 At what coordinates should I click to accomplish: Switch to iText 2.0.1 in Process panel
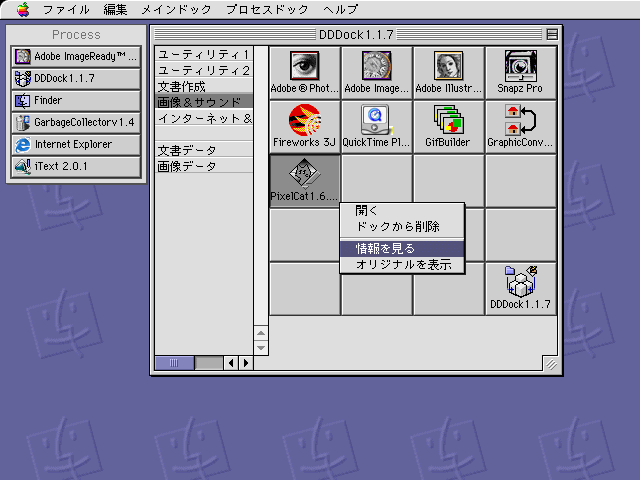[x=76, y=167]
